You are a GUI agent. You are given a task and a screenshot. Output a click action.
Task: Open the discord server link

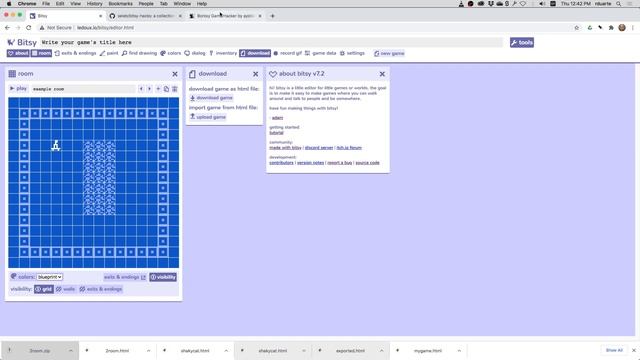(319, 148)
